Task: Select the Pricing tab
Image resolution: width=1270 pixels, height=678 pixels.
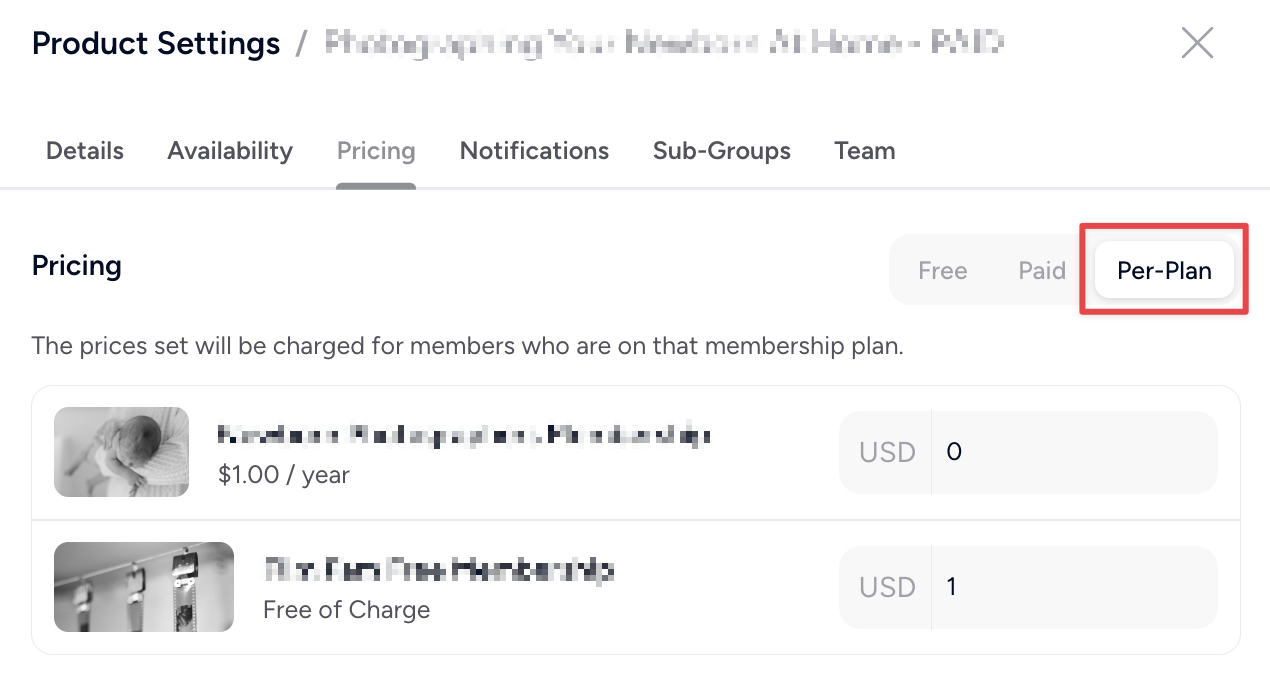Action: point(376,151)
